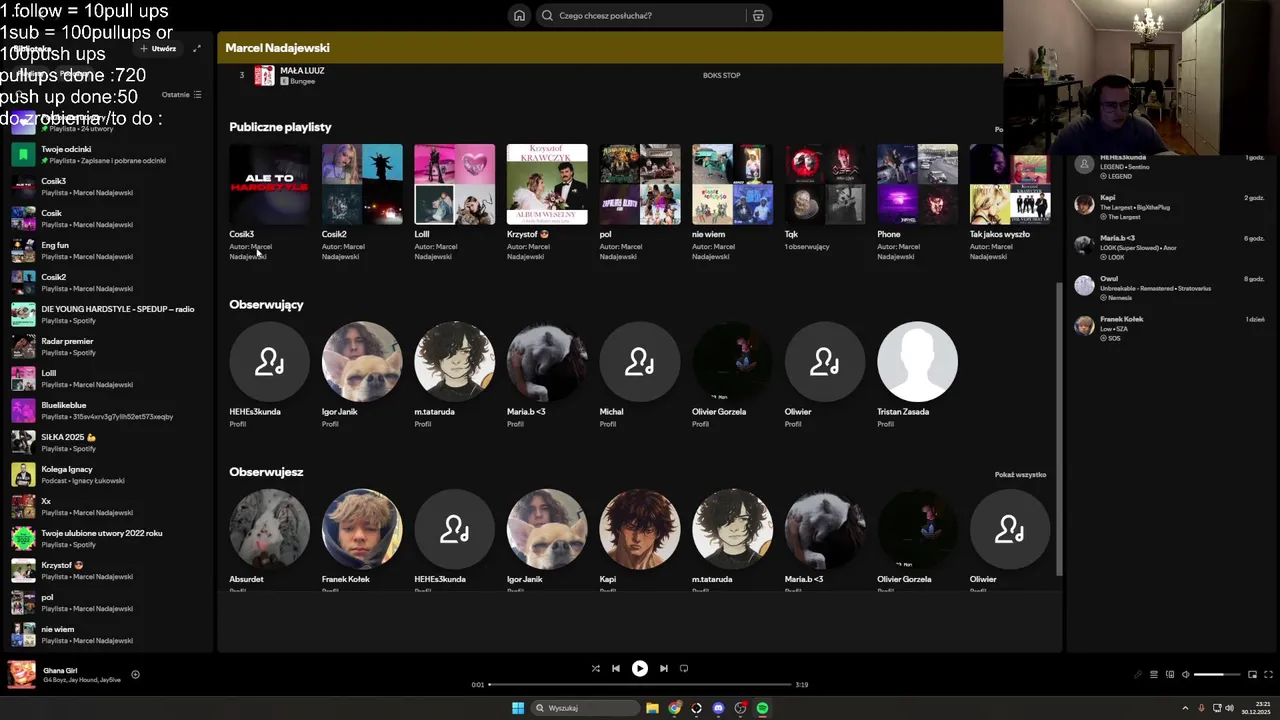Toggle shuffle in the player bar
1280x720 pixels.
coord(596,668)
